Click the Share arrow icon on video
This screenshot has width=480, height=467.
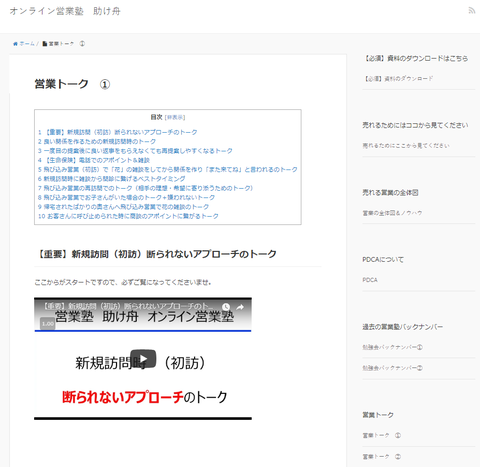[x=240, y=307]
